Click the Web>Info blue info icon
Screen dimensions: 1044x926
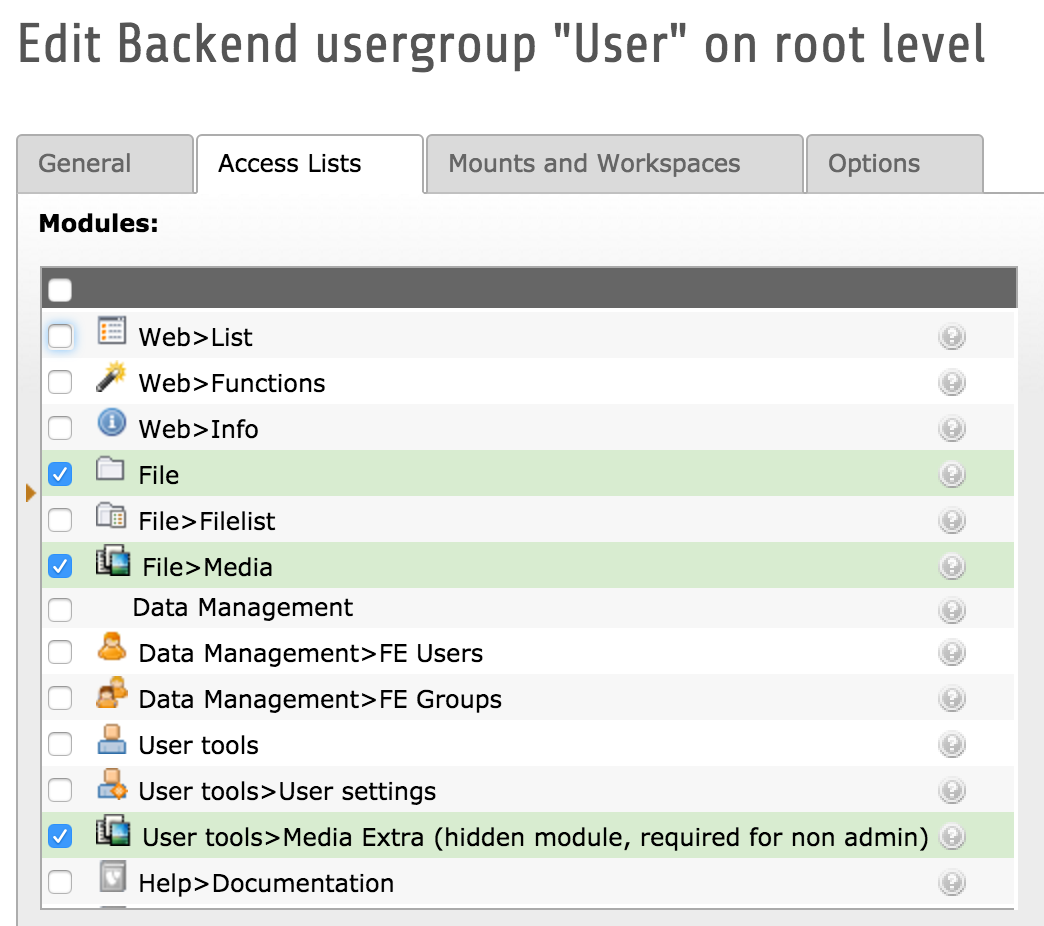111,424
